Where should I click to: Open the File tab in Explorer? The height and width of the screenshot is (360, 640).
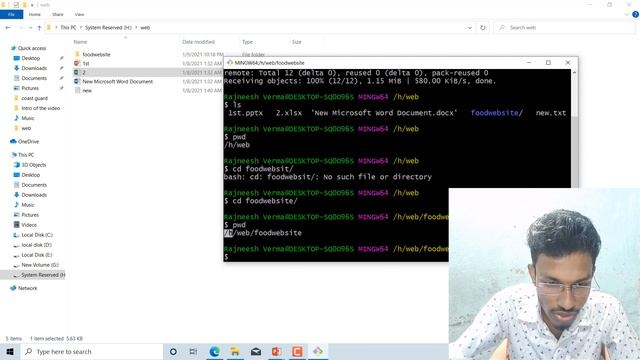click(11, 14)
